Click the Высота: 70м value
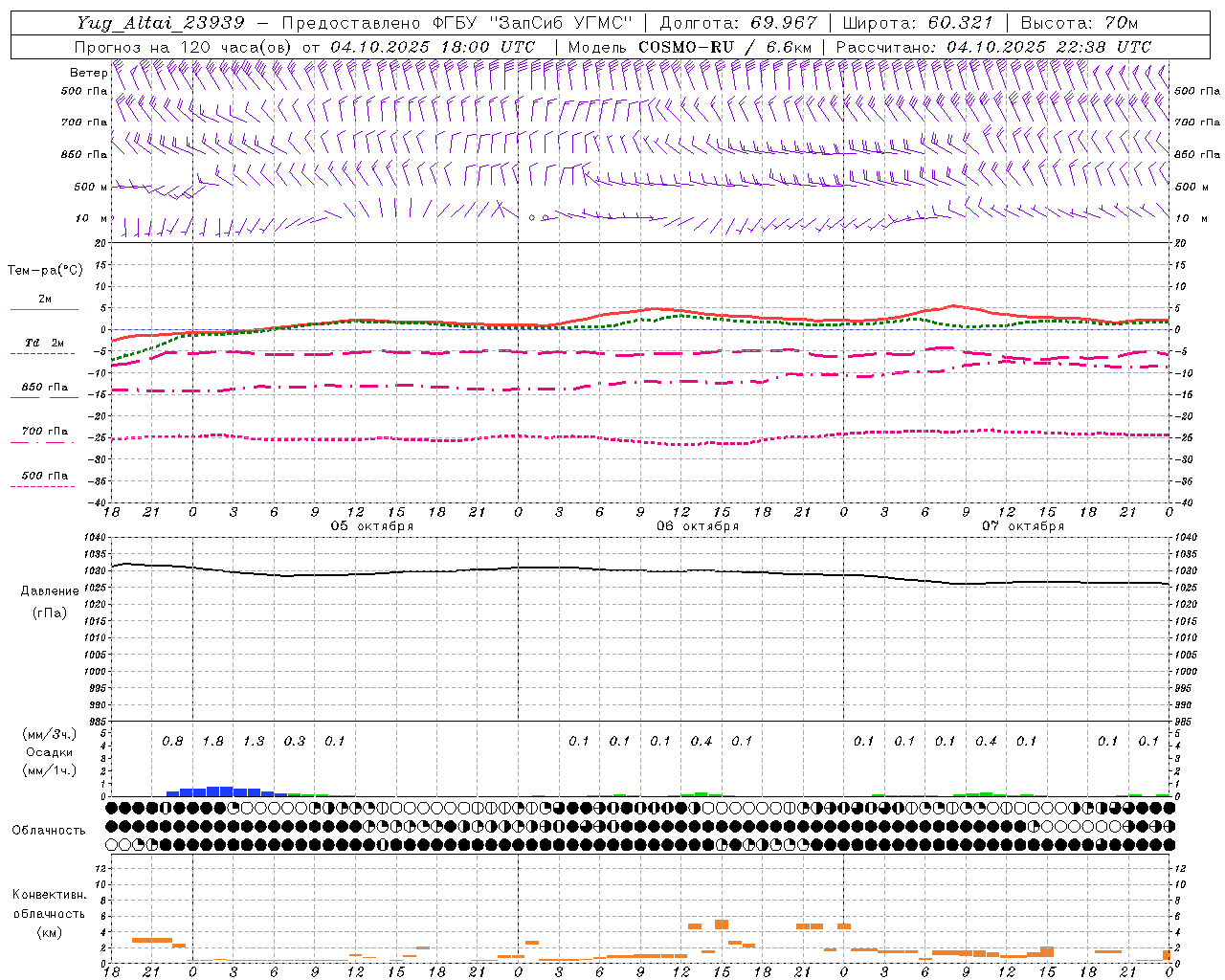1225x980 pixels. [1080, 23]
